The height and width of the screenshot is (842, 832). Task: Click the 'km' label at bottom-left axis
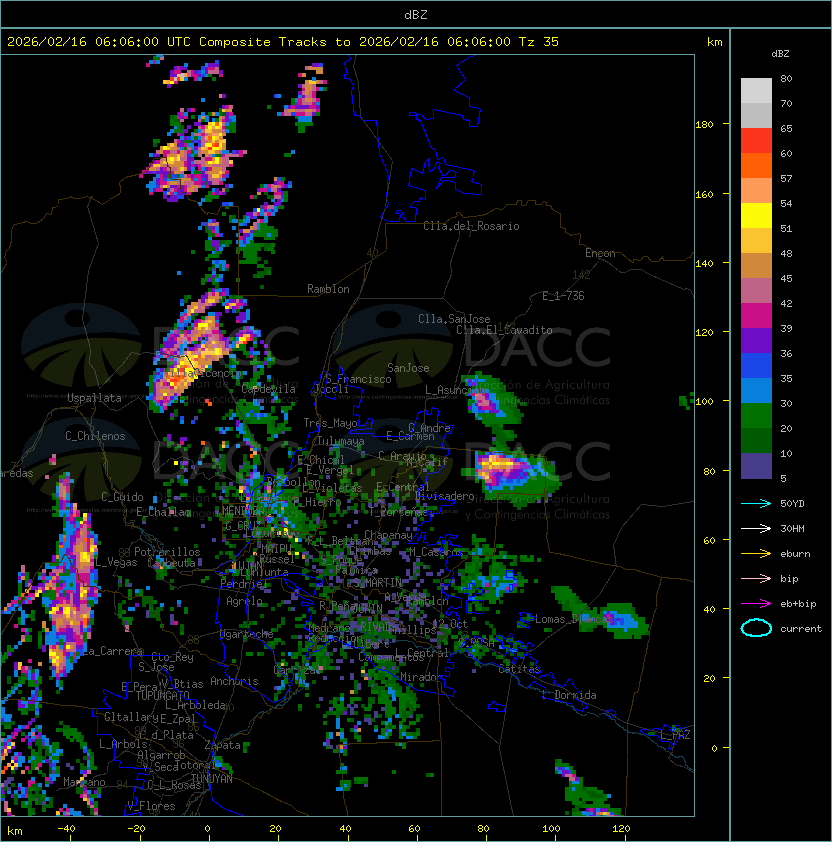pyautogui.click(x=15, y=831)
